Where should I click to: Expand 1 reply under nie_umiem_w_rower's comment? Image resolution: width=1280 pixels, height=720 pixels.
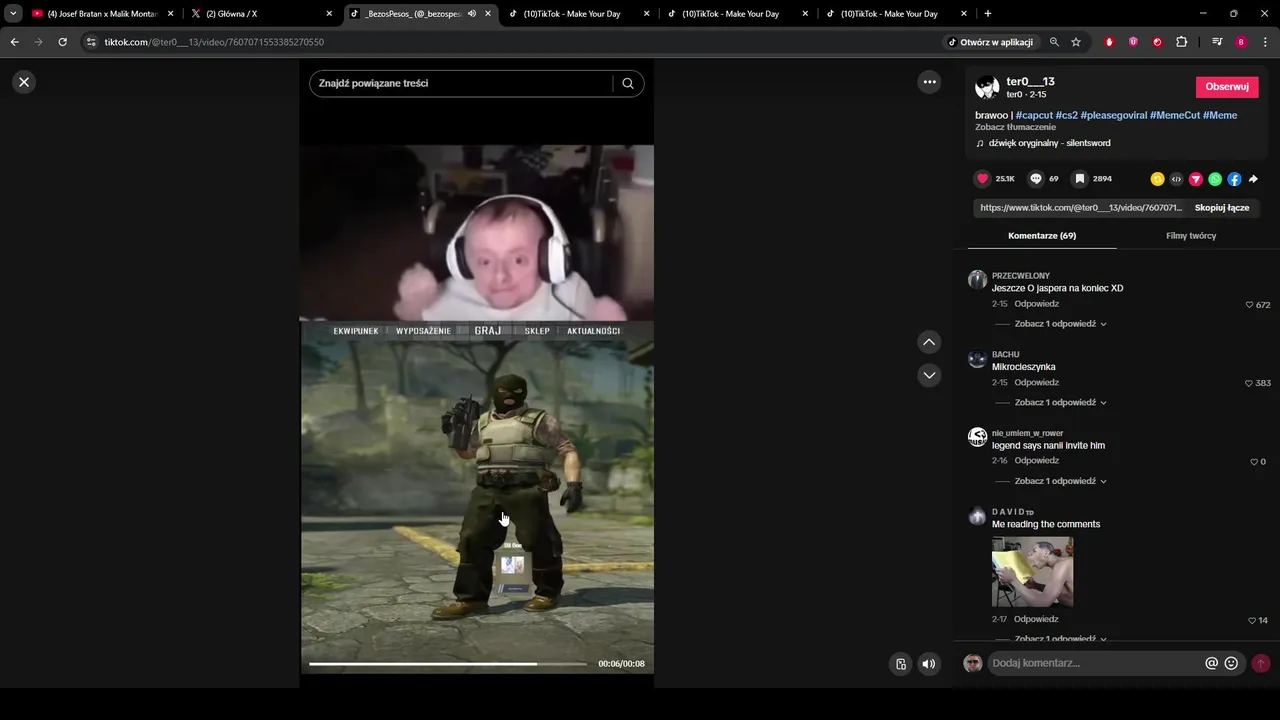coord(1060,481)
